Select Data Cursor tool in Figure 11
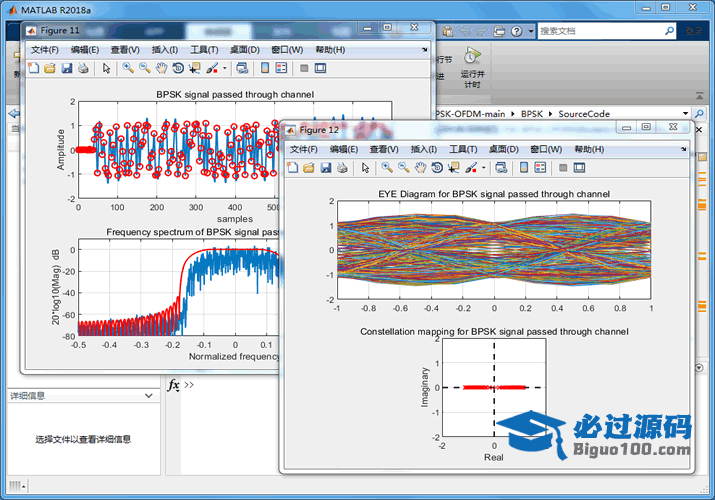Screen dimensions: 715x500 [195, 68]
